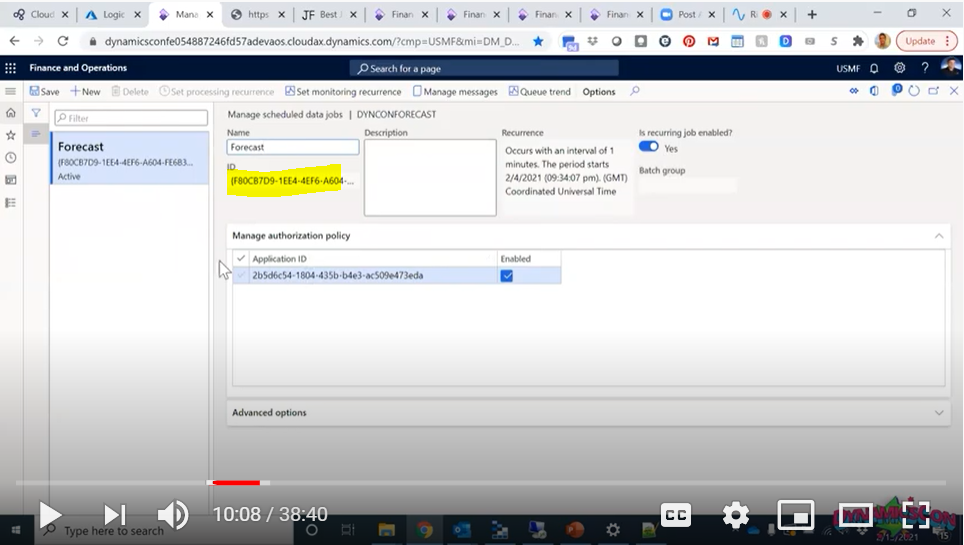964x545 pixels.
Task: Toggle Enabled checkbox for application ID
Action: [x=507, y=276]
